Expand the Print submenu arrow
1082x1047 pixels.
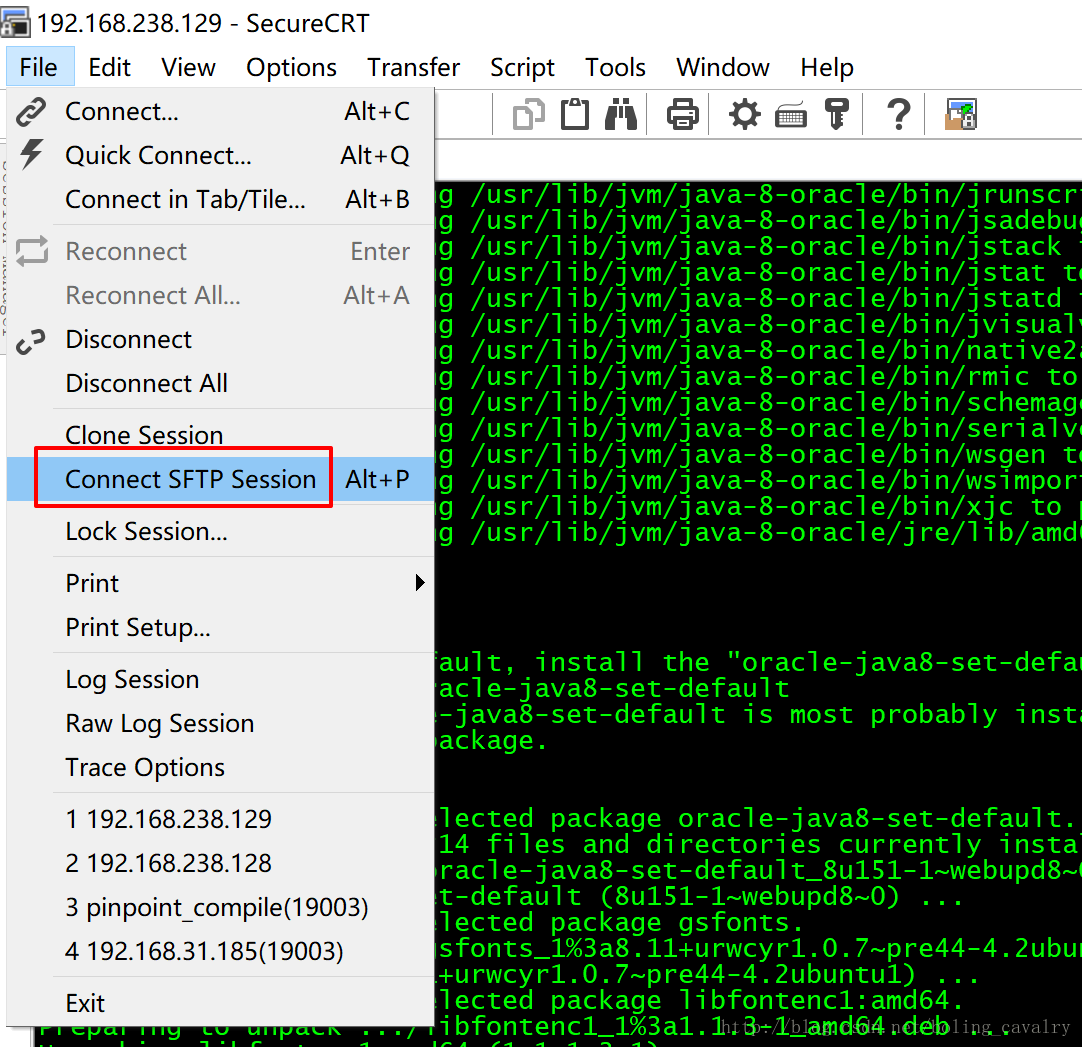point(420,583)
